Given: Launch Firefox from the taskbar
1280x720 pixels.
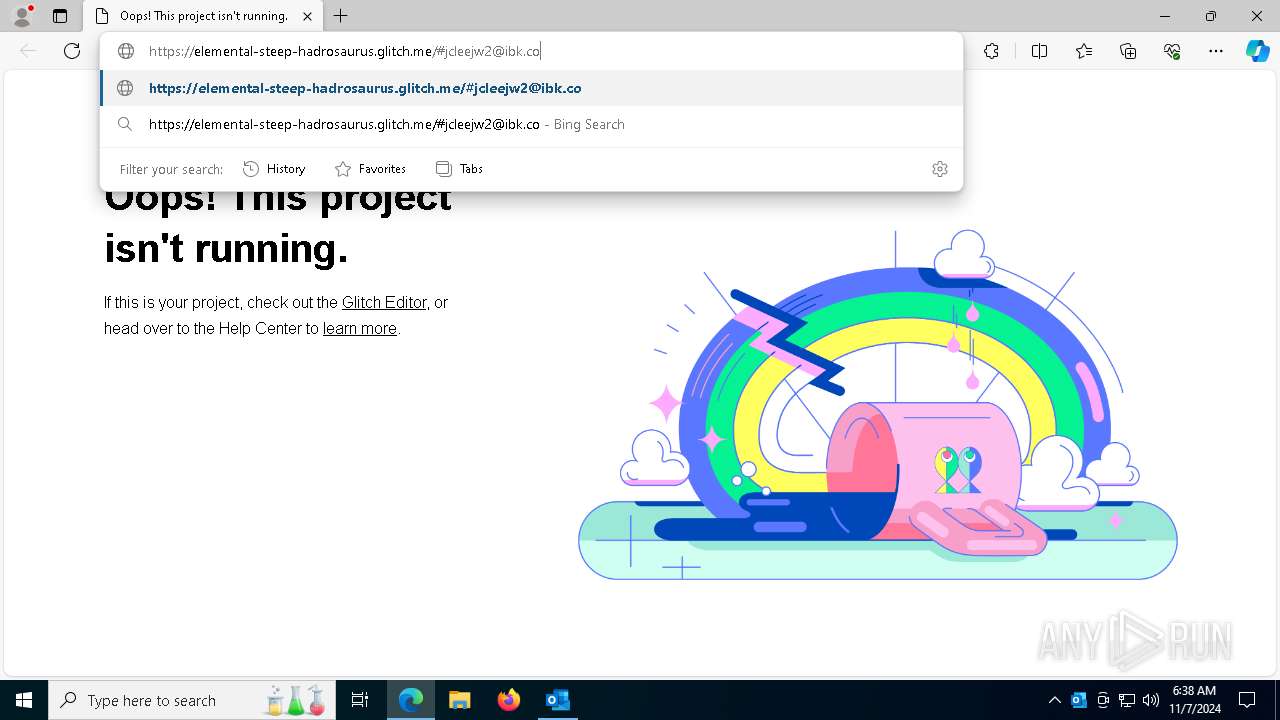Looking at the screenshot, I should click(x=508, y=700).
